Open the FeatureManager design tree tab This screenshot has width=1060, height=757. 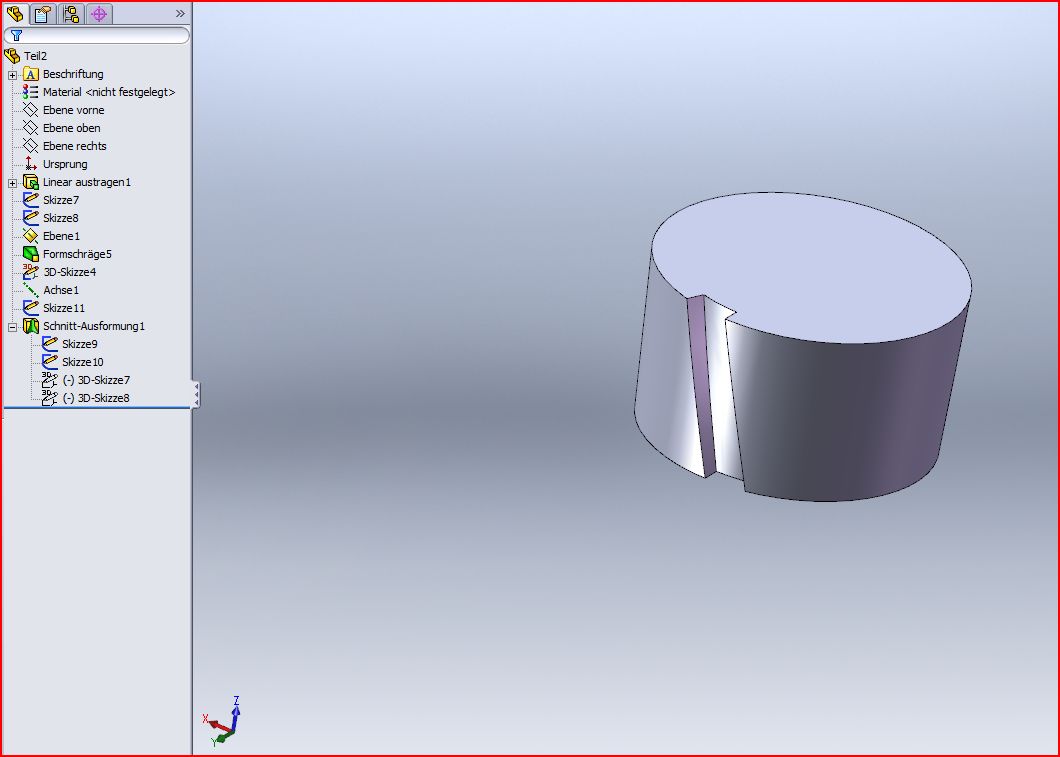(x=15, y=14)
